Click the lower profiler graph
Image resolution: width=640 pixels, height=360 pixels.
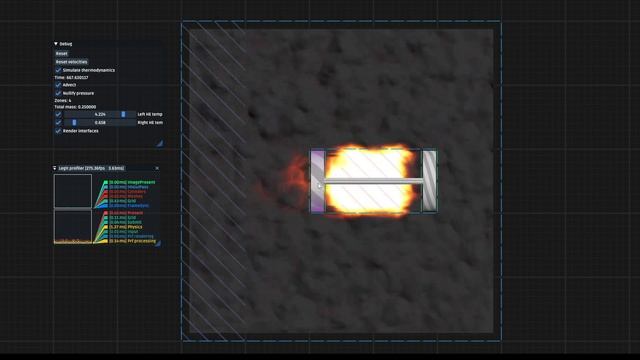pos(73,227)
